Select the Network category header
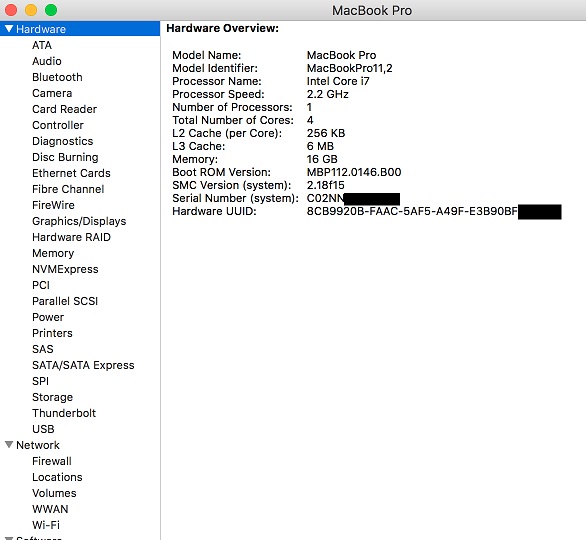Image resolution: width=586 pixels, height=540 pixels. pos(38,445)
